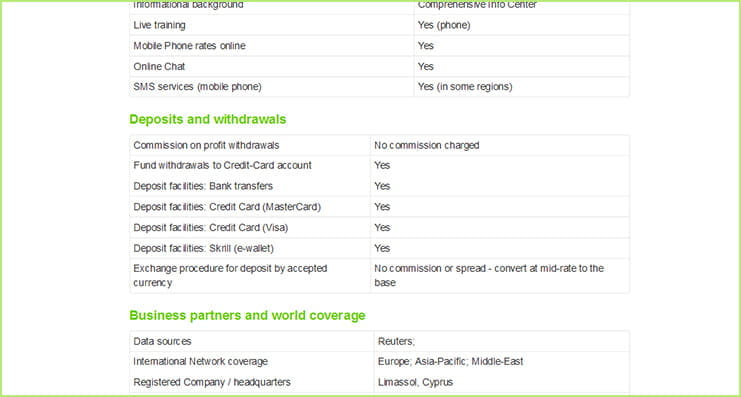Image resolution: width=741 pixels, height=397 pixels.
Task: Select the Data sources row label
Action: point(162,341)
